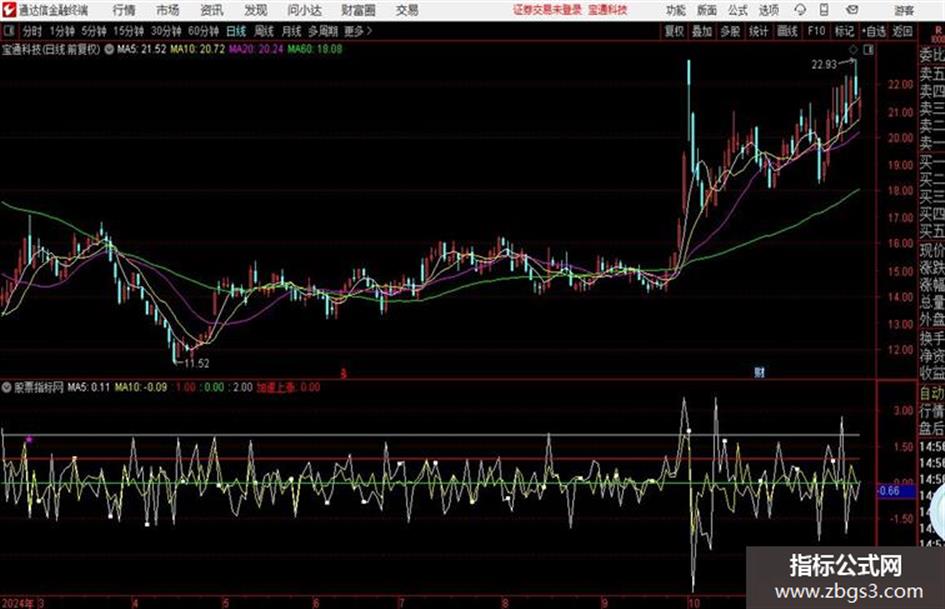Expand the 股票指标网 indicator dropdown arrow
Screen dimensions: 945x609
7,387
